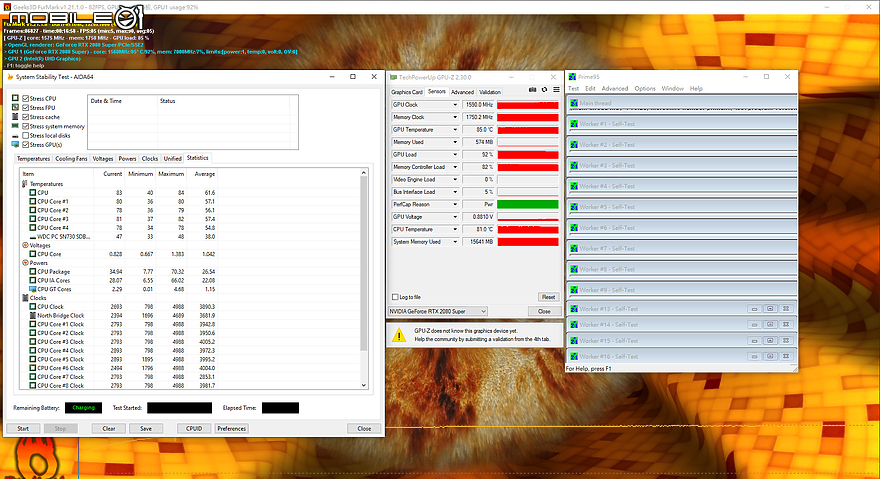880x479 pixels.
Task: Click the CPU chip icon beside Stress CPU
Action: [x=16, y=98]
